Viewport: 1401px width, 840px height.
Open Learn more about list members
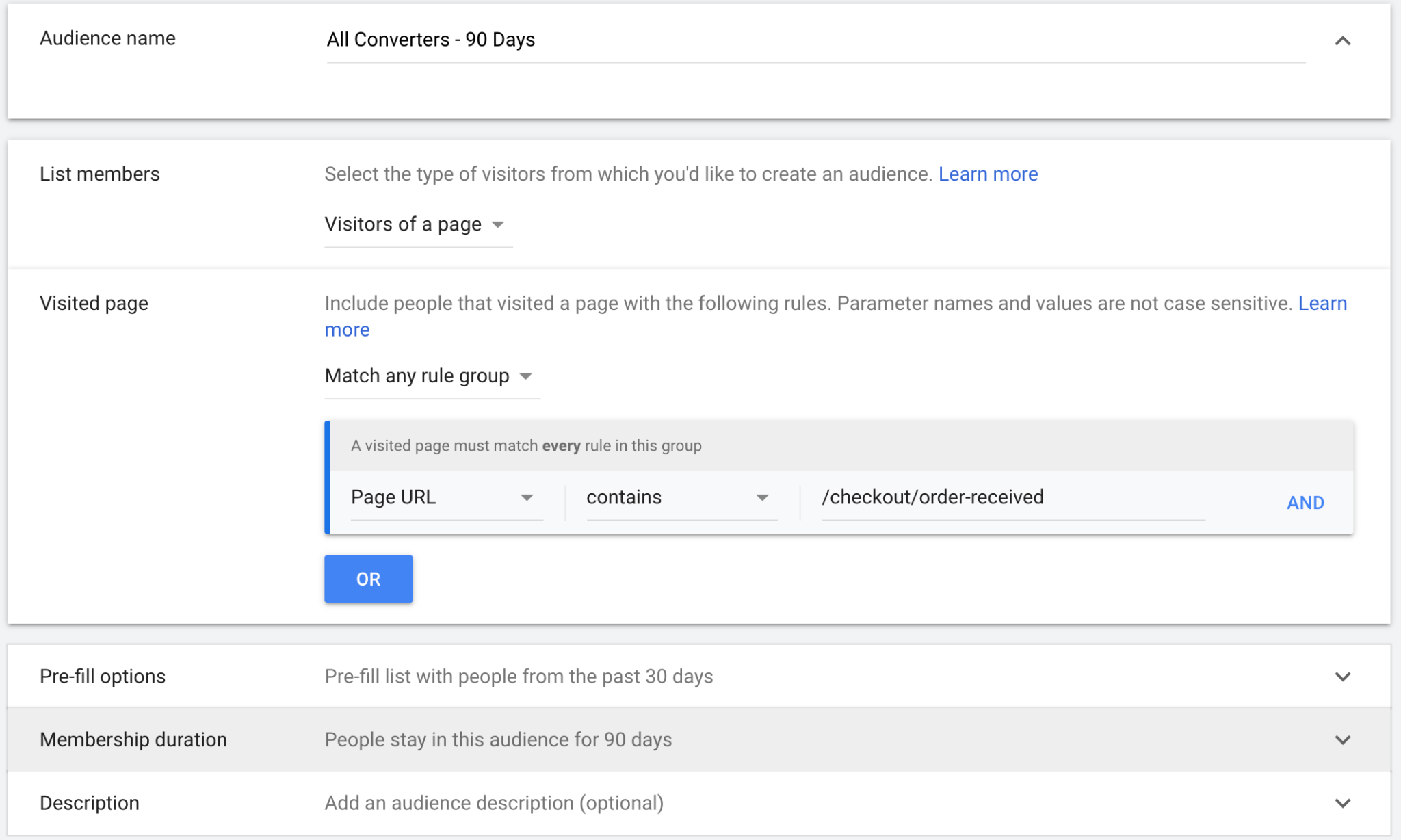(988, 174)
